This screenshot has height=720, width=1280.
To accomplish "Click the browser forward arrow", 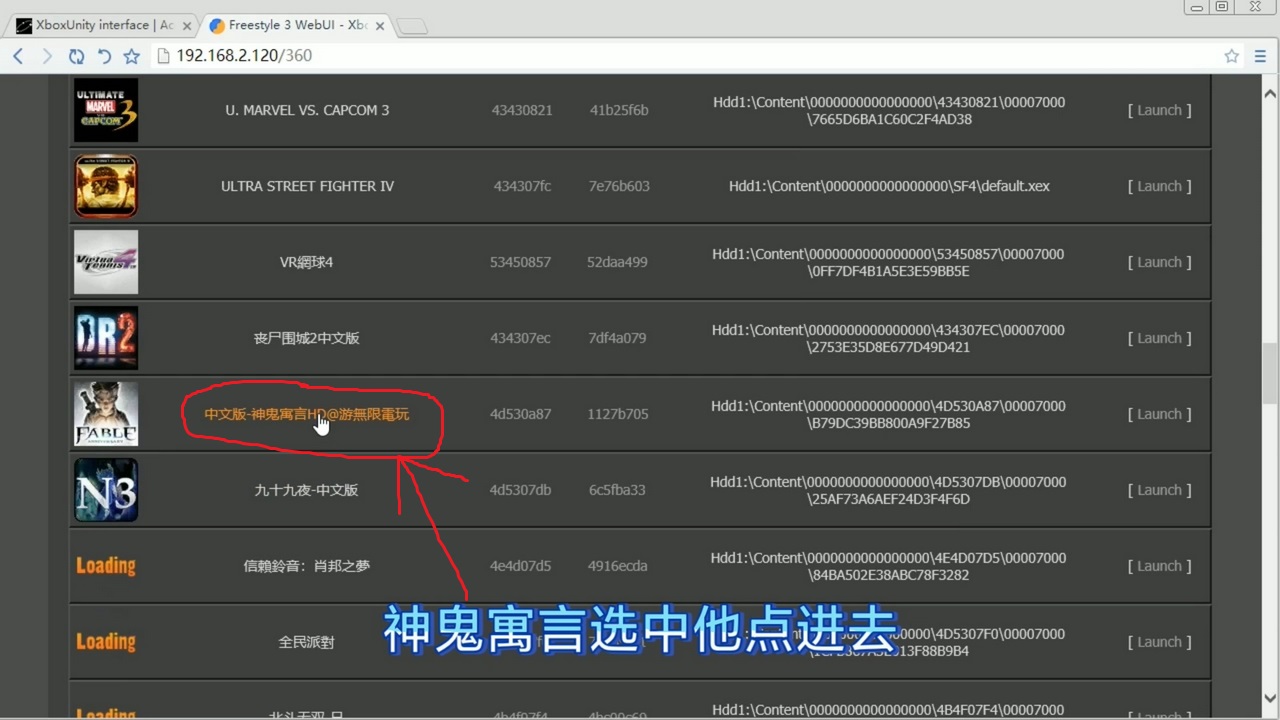I will pyautogui.click(x=46, y=56).
